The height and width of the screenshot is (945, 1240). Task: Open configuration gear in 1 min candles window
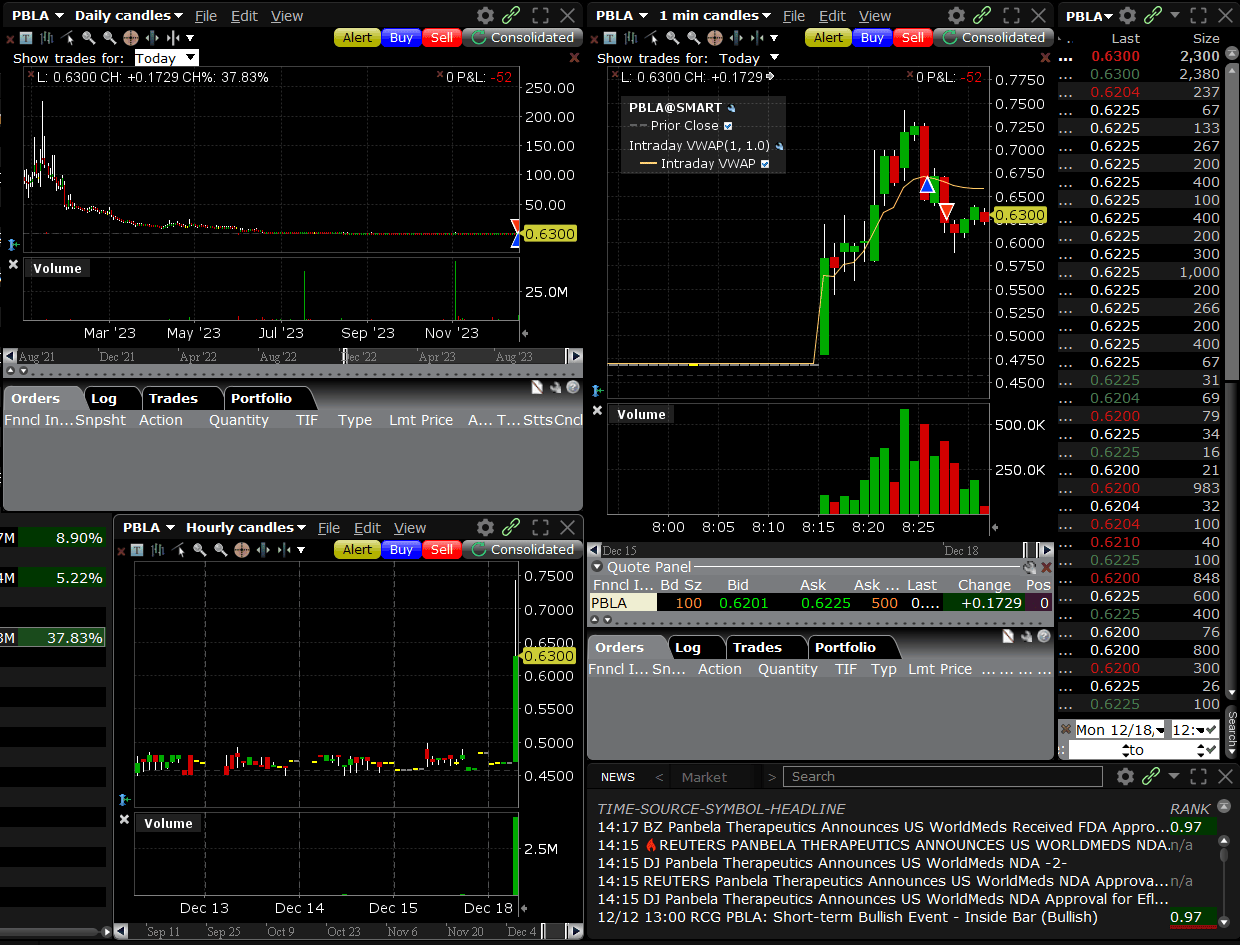[956, 15]
